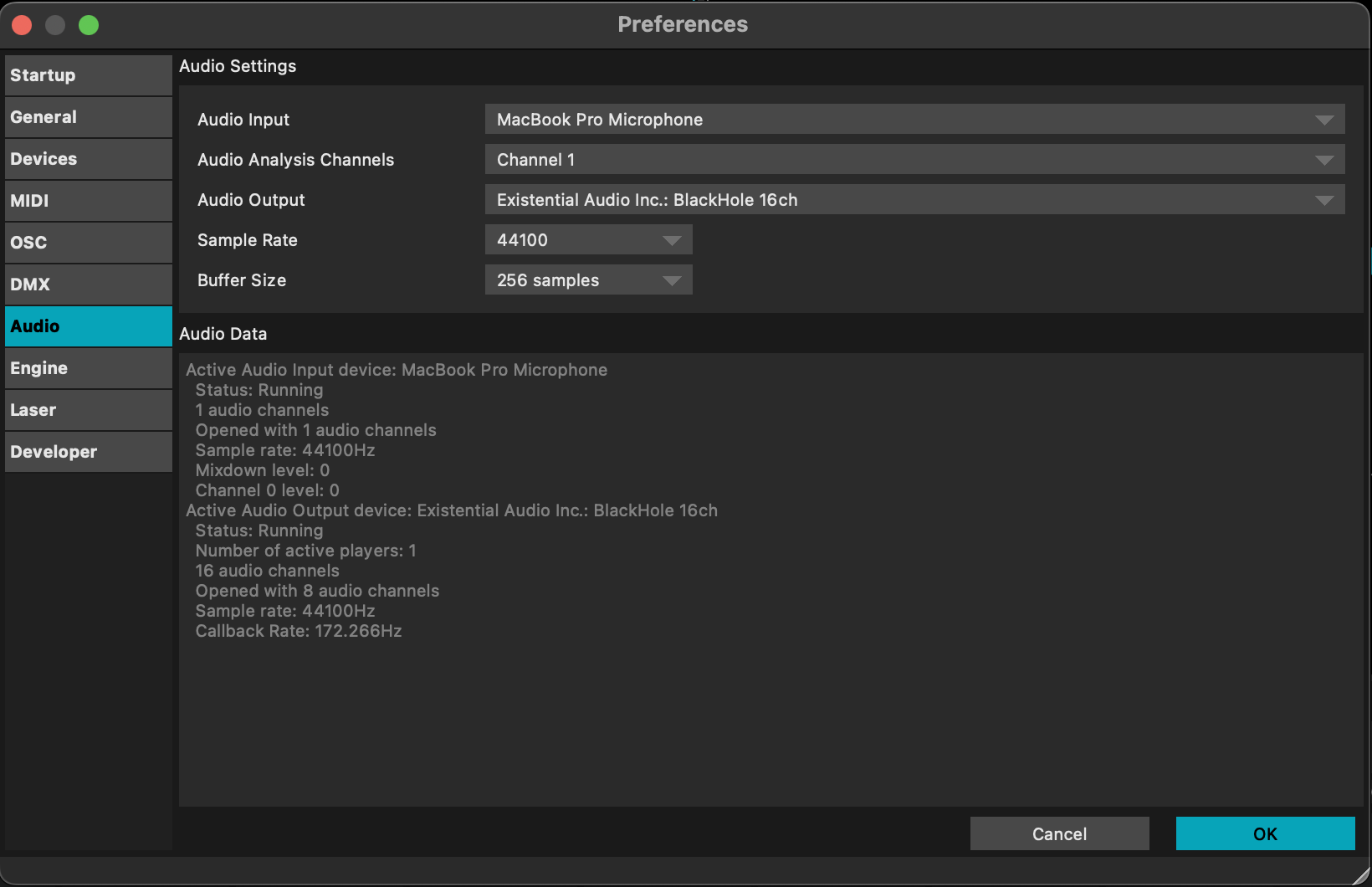Click inside the Audio Data text area
1372x887 pixels.
[770, 711]
